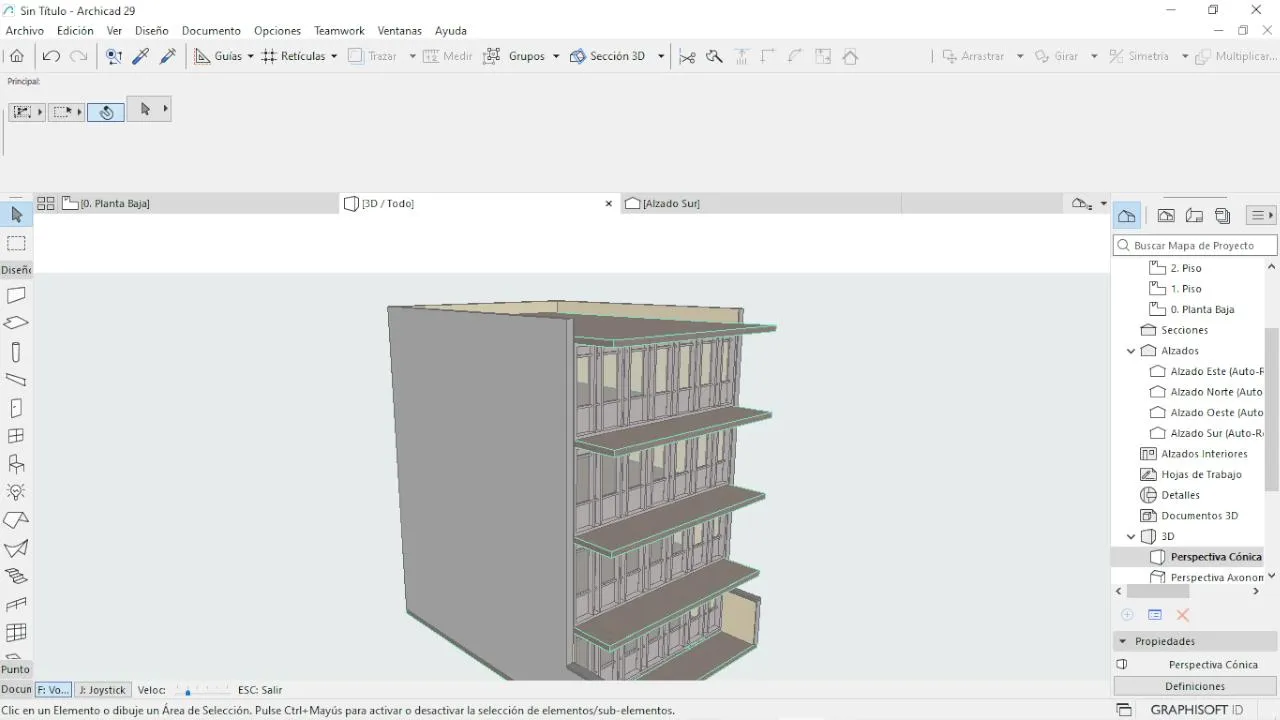Undo the last action

tap(51, 56)
